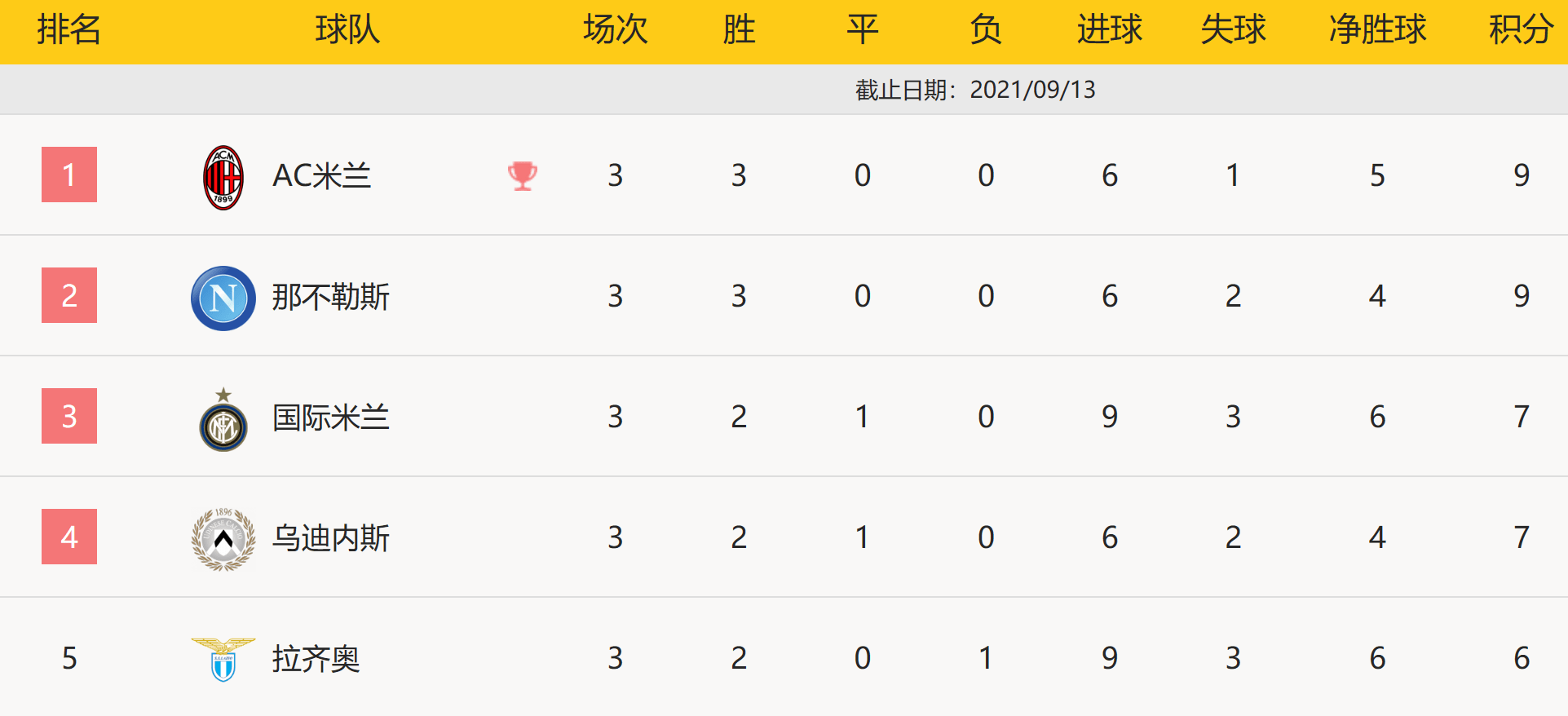Click the 截止日期 2021/09/13 date text
Image resolution: width=1568 pixels, height=716 pixels.
click(x=975, y=90)
